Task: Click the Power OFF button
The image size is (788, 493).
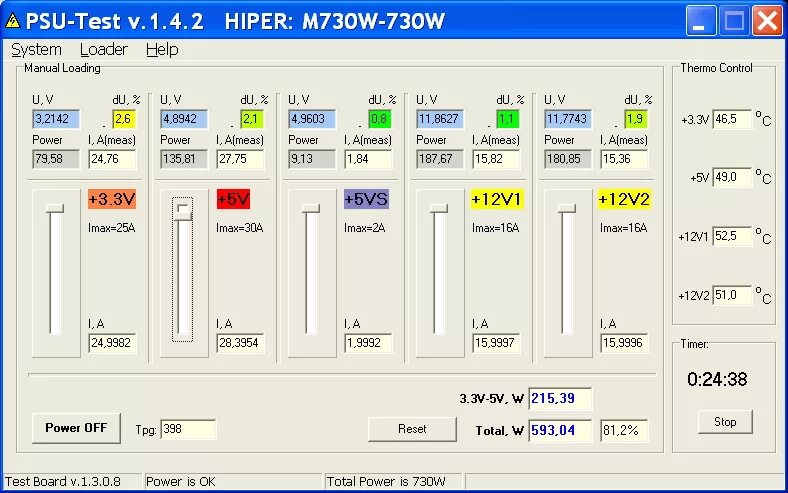Action: 76,428
